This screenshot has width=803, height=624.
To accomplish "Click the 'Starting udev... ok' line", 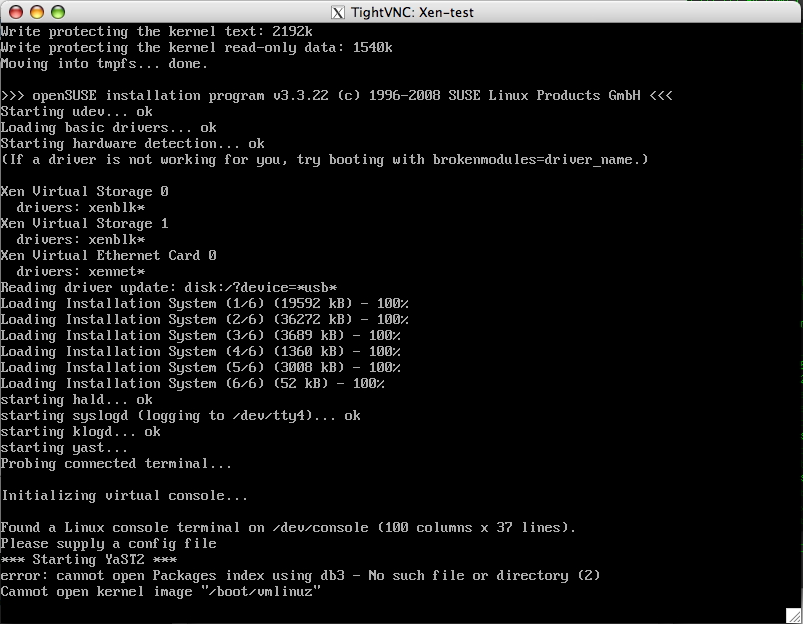I will click(76, 112).
